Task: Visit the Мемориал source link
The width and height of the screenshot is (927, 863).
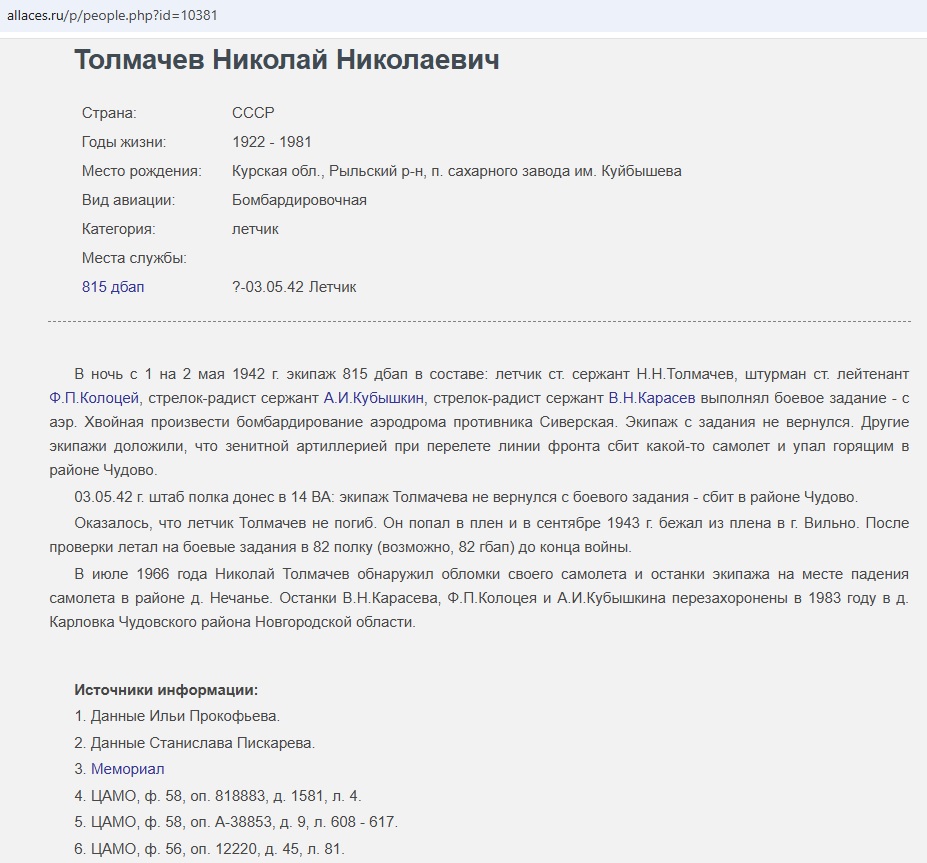Action: [x=127, y=769]
